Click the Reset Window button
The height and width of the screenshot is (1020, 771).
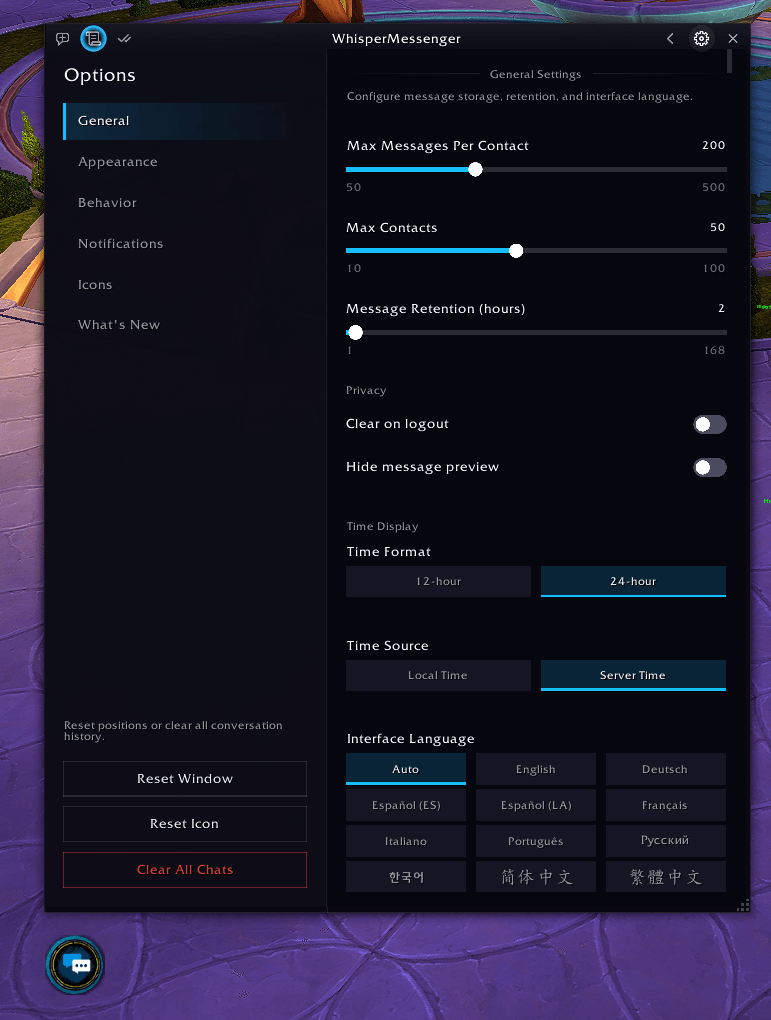(185, 779)
